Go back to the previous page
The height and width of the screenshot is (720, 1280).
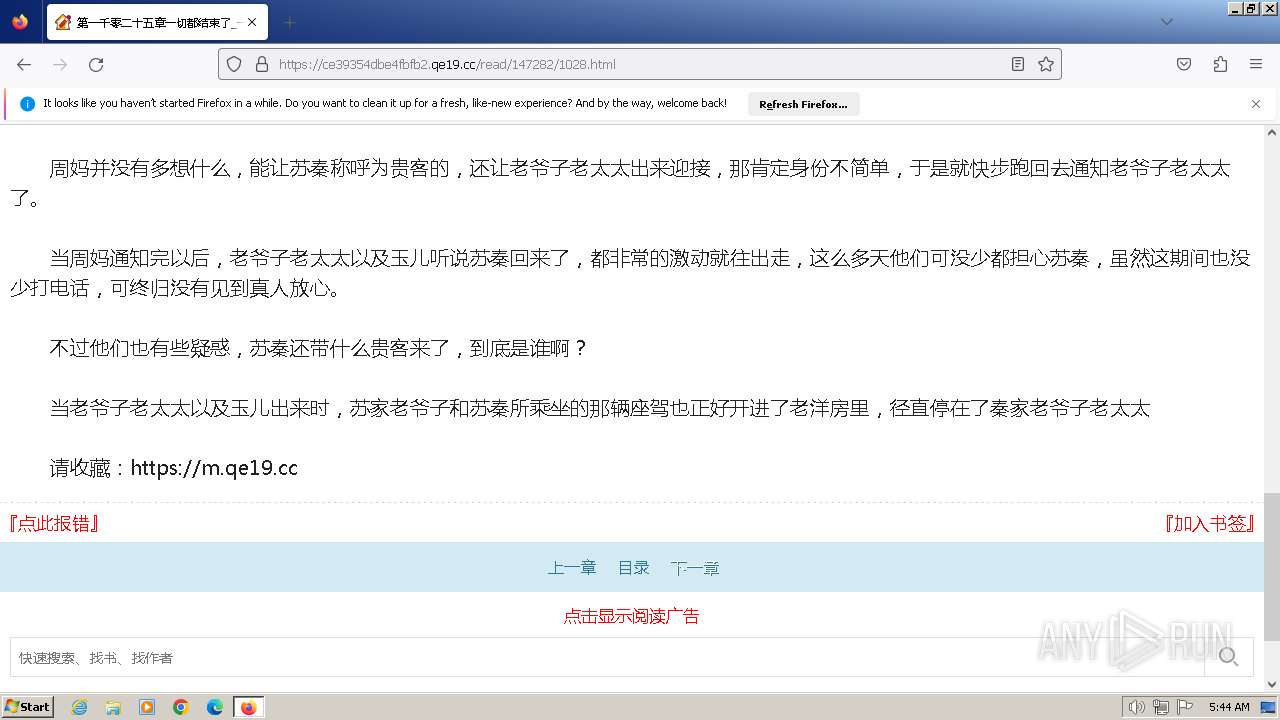point(24,64)
